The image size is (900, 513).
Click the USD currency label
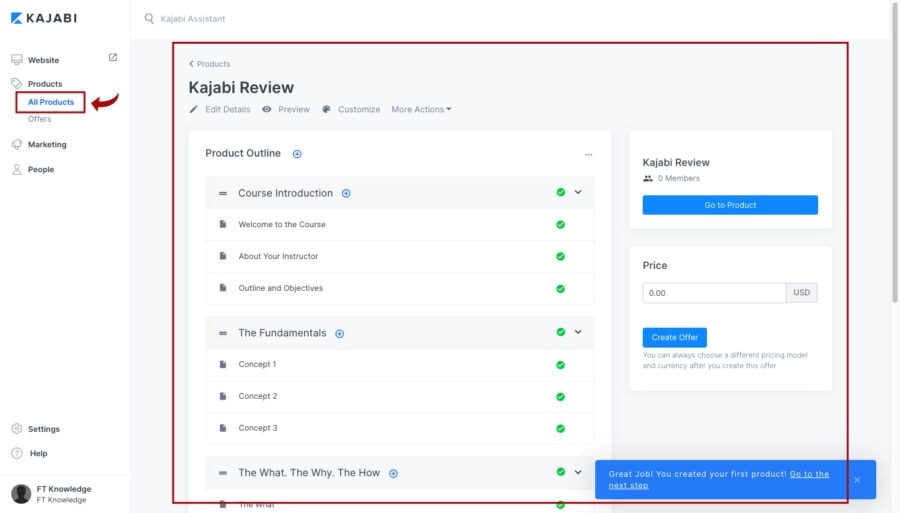pos(801,293)
